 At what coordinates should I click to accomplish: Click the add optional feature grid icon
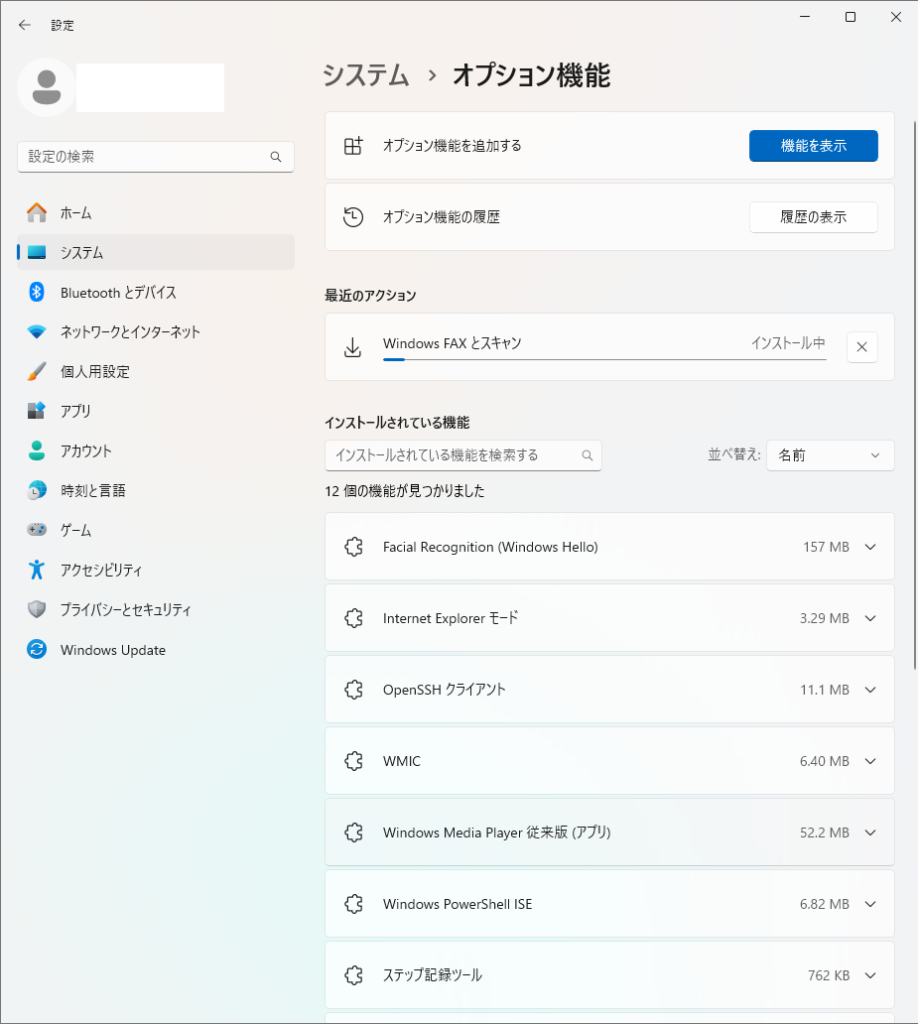click(353, 146)
